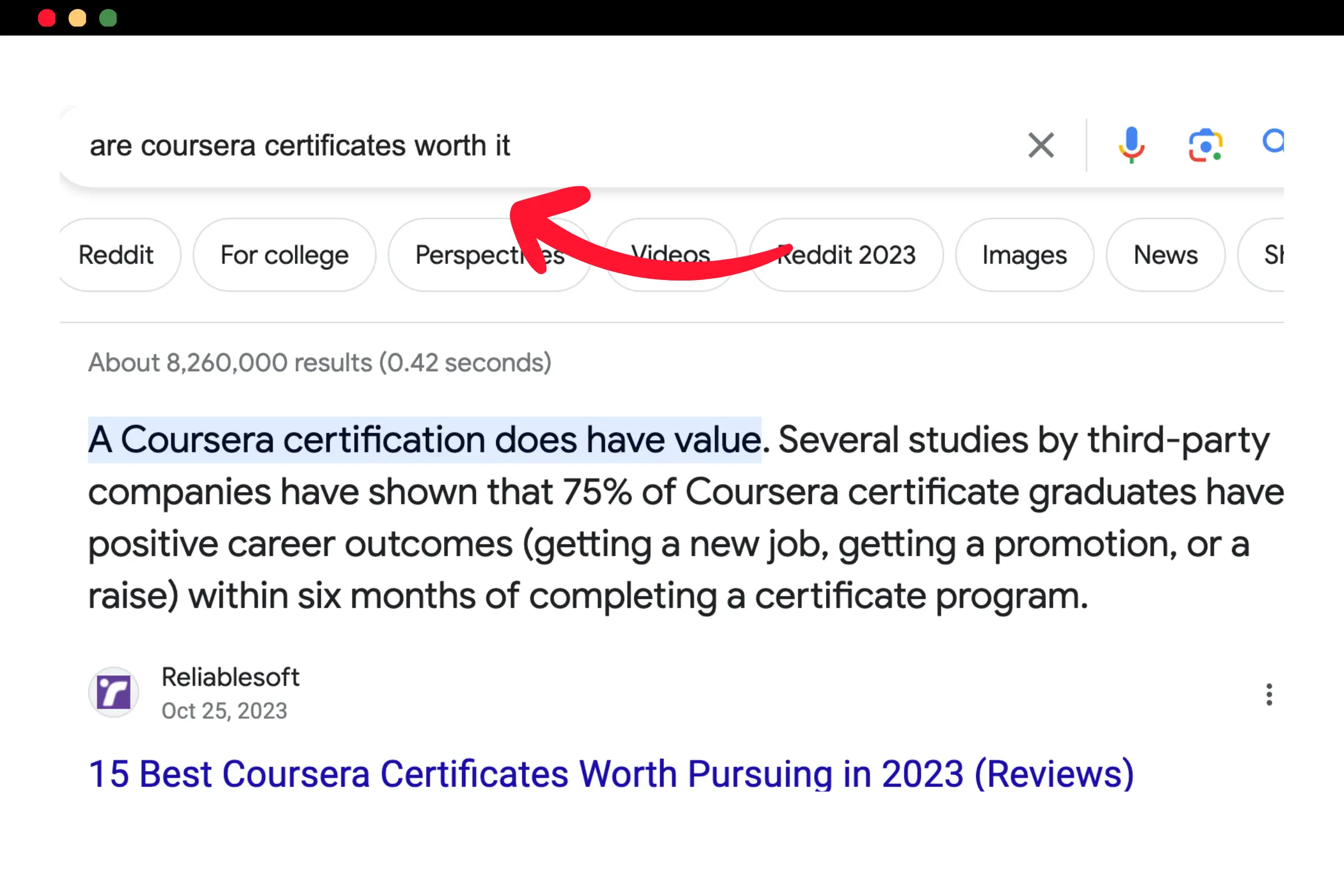Open the 15 Best Coursera Certificates link

click(611, 774)
